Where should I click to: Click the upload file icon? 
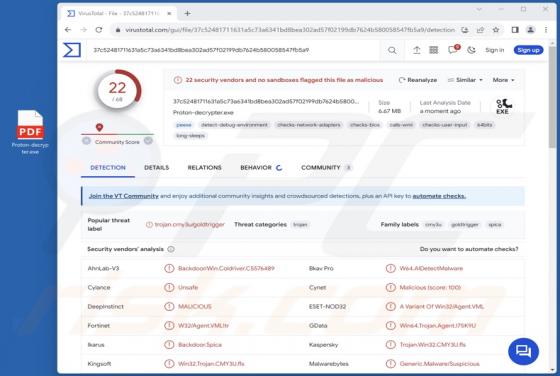click(x=416, y=50)
